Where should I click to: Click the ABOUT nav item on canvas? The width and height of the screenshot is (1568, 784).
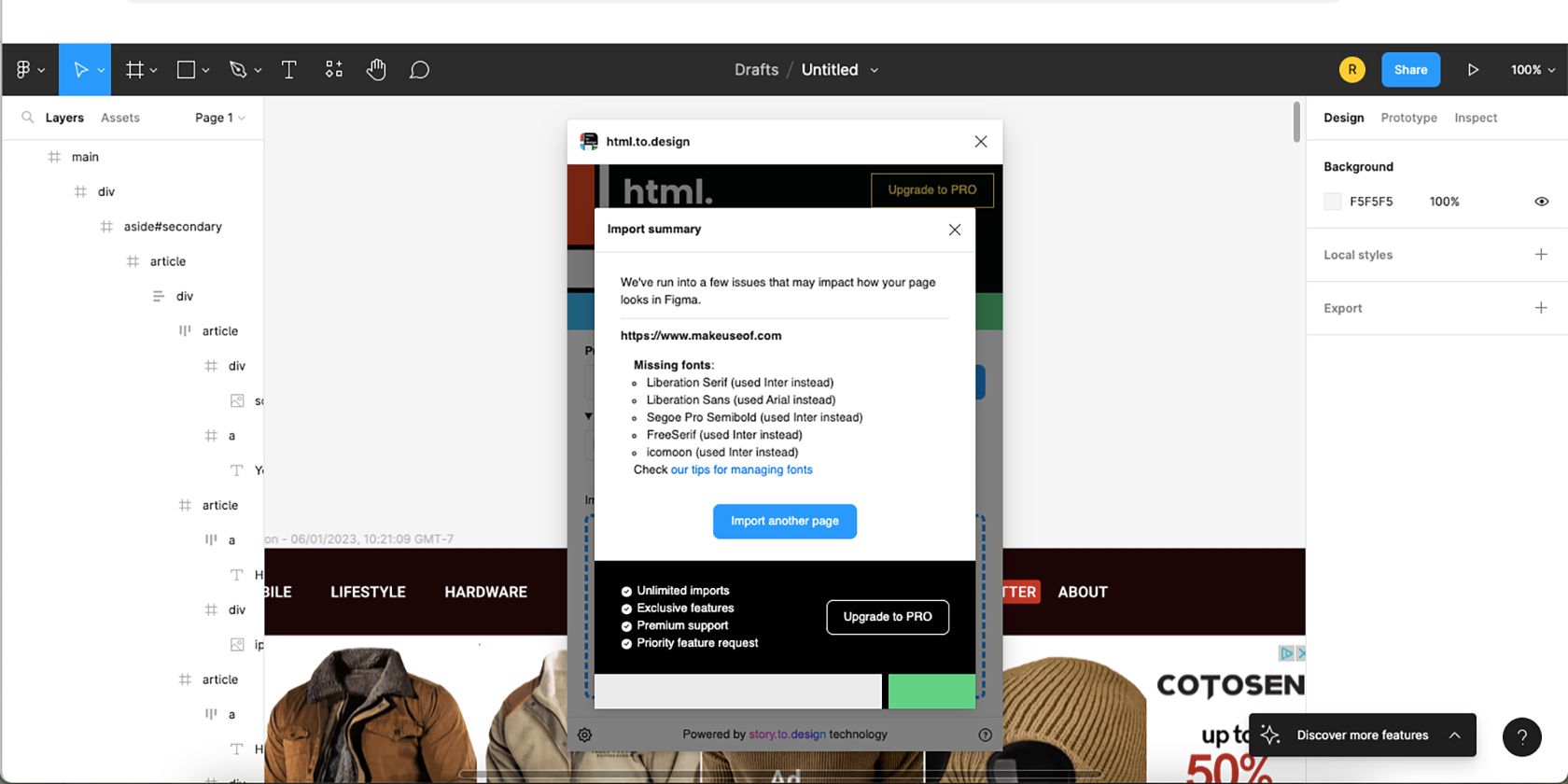pos(1083,592)
